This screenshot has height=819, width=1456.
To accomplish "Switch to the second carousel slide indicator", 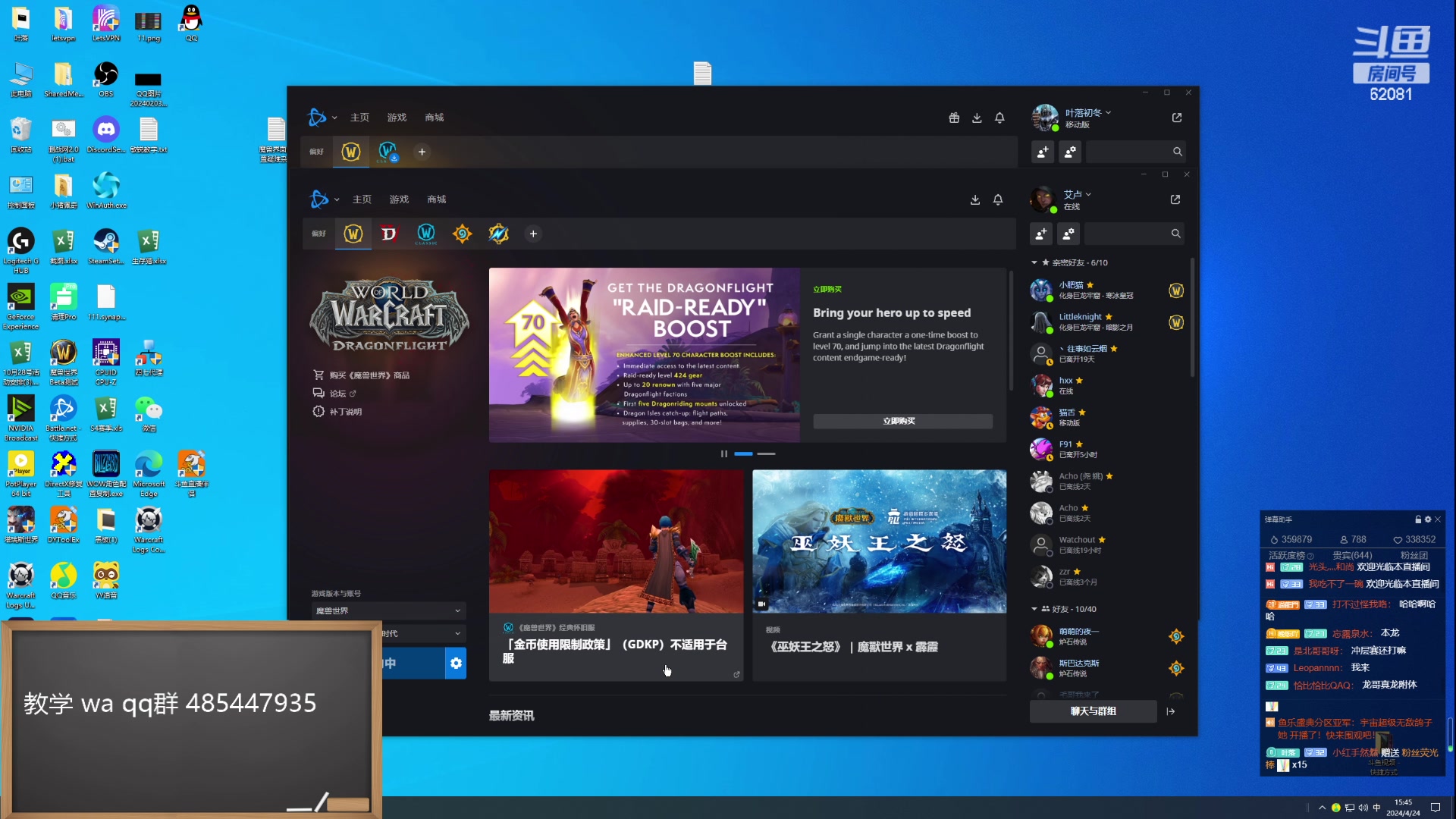I will [x=766, y=453].
